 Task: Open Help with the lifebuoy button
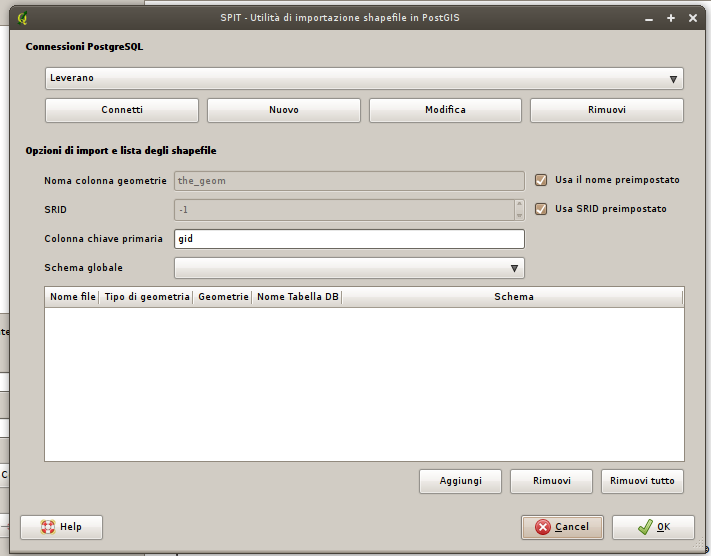tap(61, 527)
